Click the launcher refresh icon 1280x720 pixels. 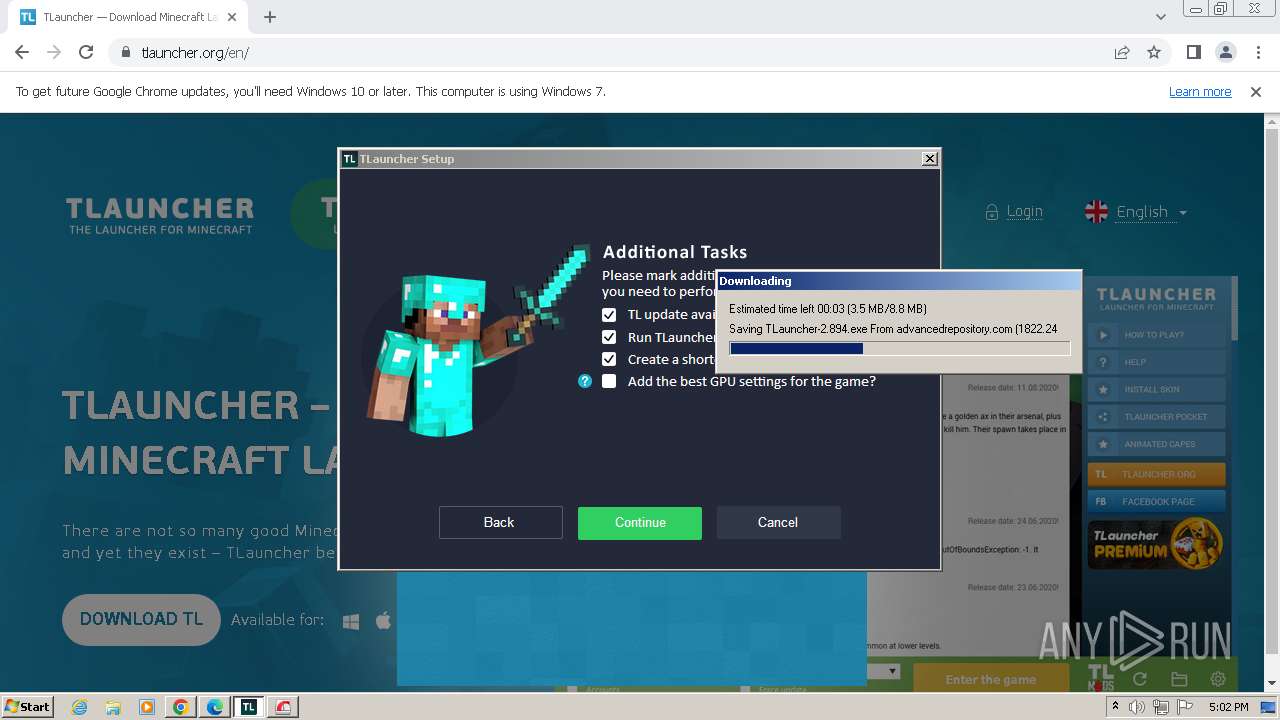point(1139,679)
